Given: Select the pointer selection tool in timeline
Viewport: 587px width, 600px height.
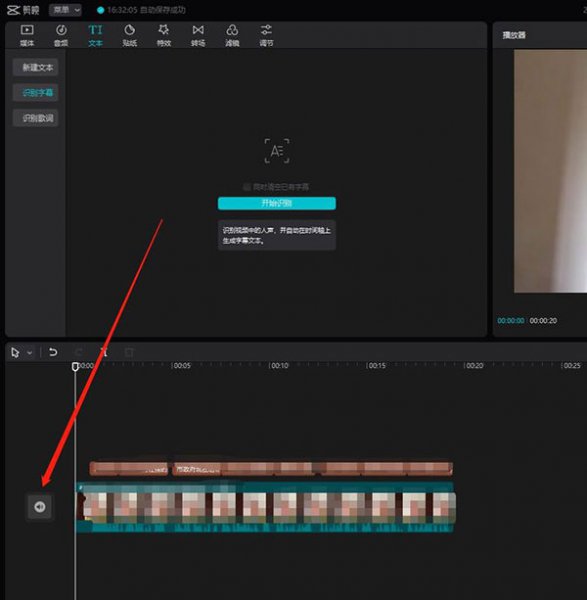Looking at the screenshot, I should (15, 352).
